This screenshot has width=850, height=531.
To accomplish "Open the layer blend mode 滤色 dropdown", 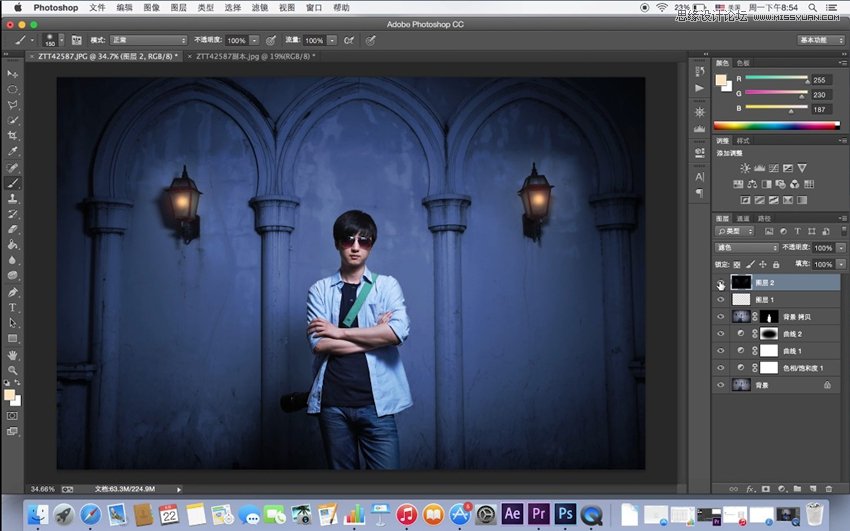I will pyautogui.click(x=746, y=248).
